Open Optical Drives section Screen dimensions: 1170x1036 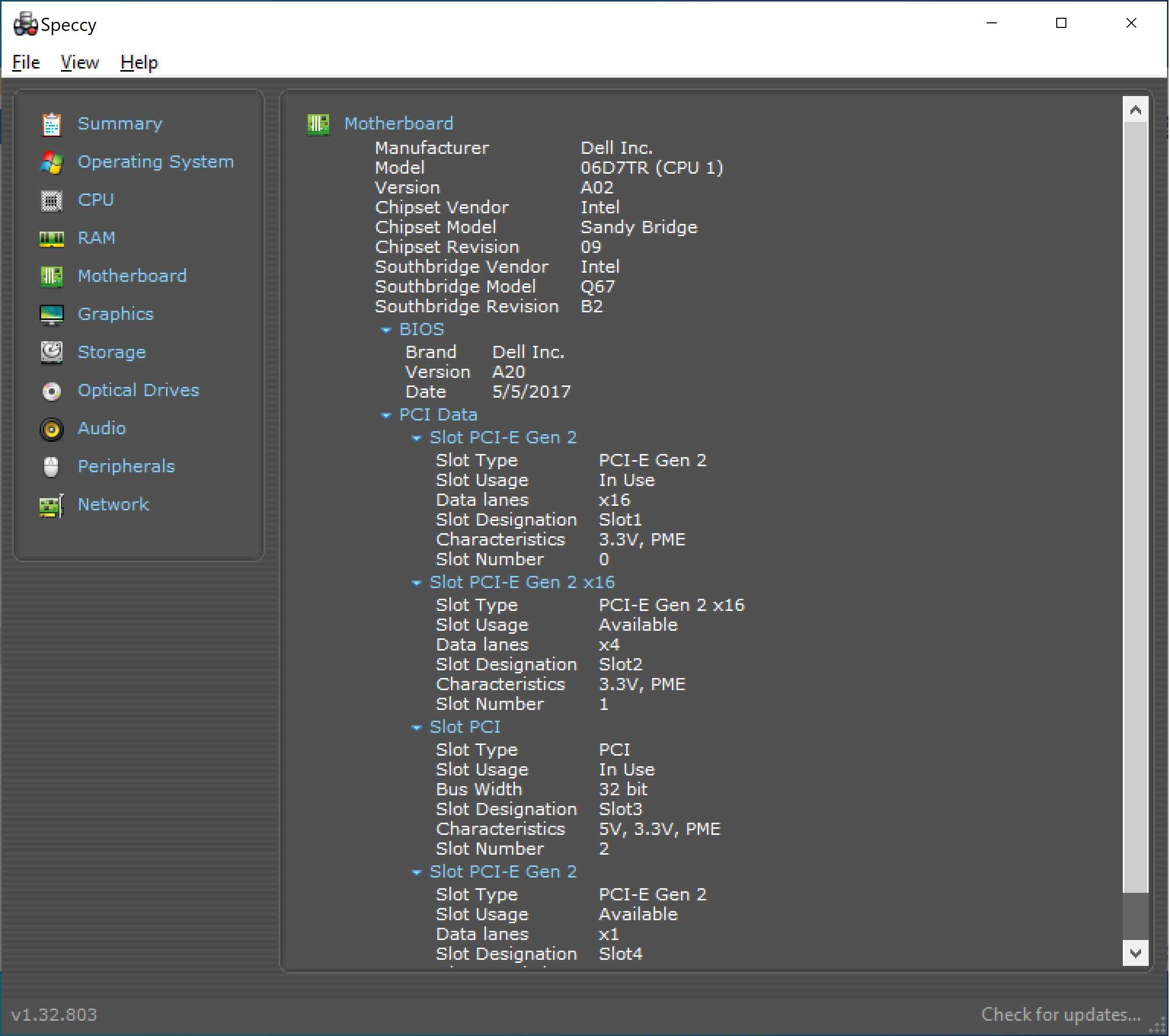(x=139, y=391)
